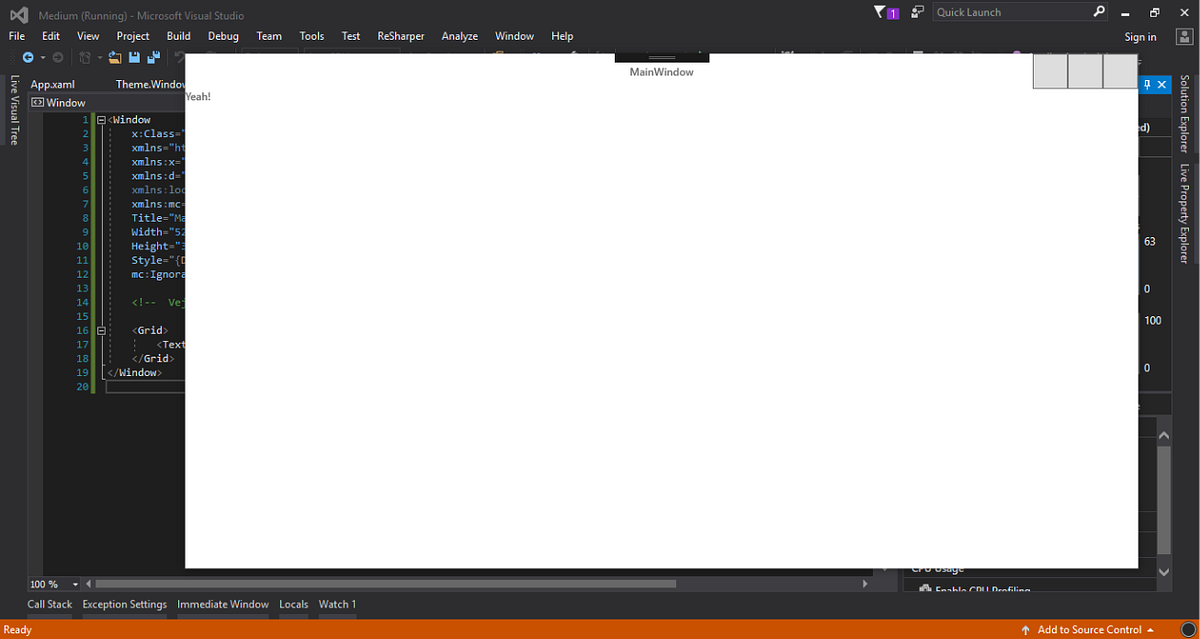Viewport: 1200px width, 639px height.
Task: Click the feedback smiley icon near Quick Launch
Action: 917,11
